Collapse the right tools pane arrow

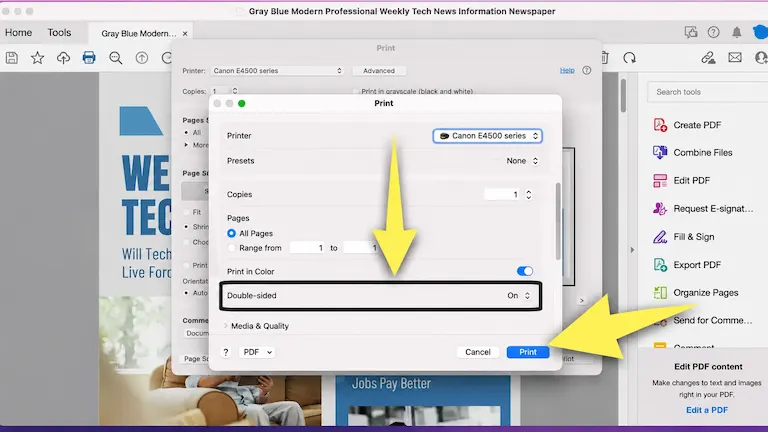[x=632, y=250]
